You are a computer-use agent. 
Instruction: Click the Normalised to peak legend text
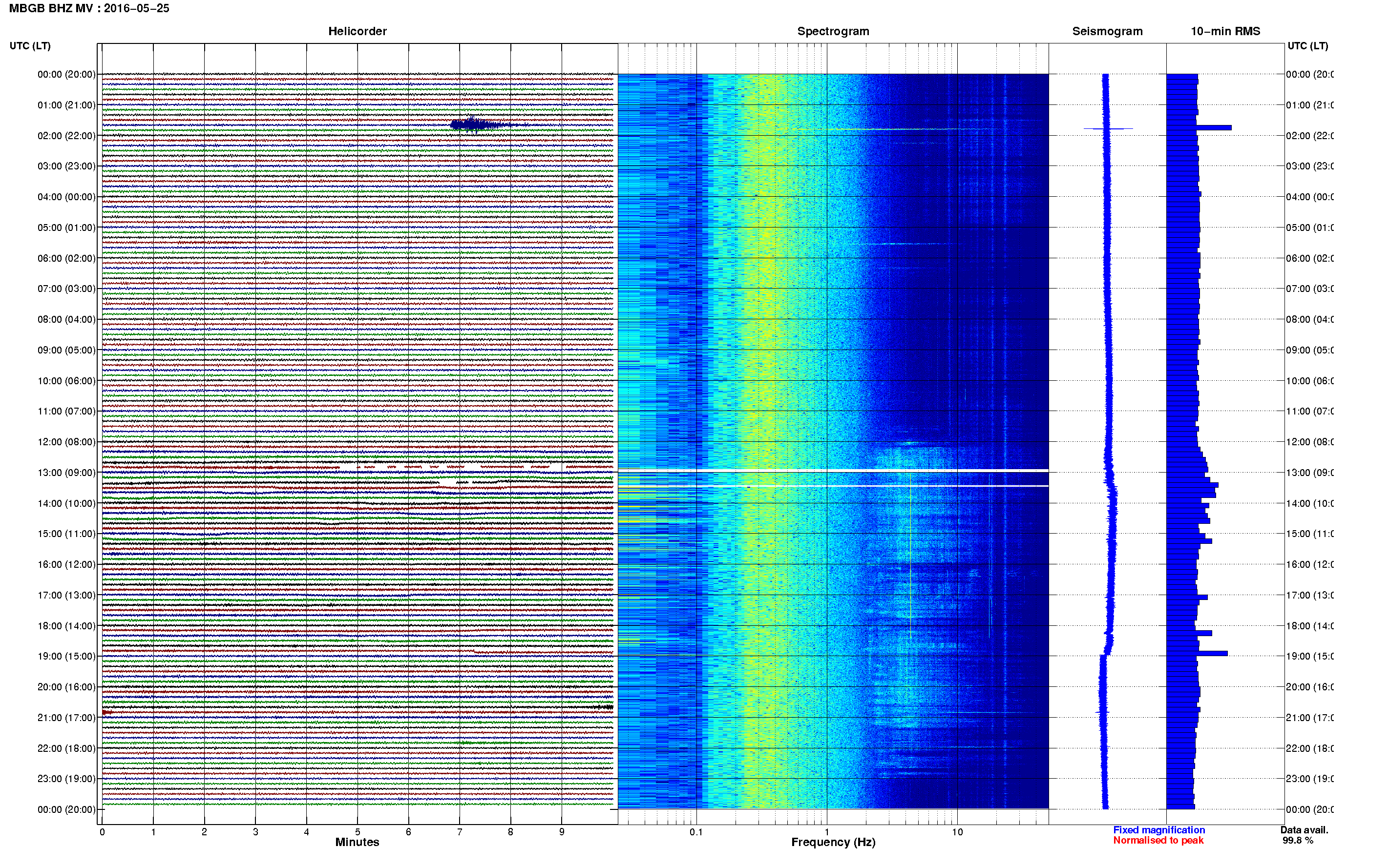pos(1158,841)
